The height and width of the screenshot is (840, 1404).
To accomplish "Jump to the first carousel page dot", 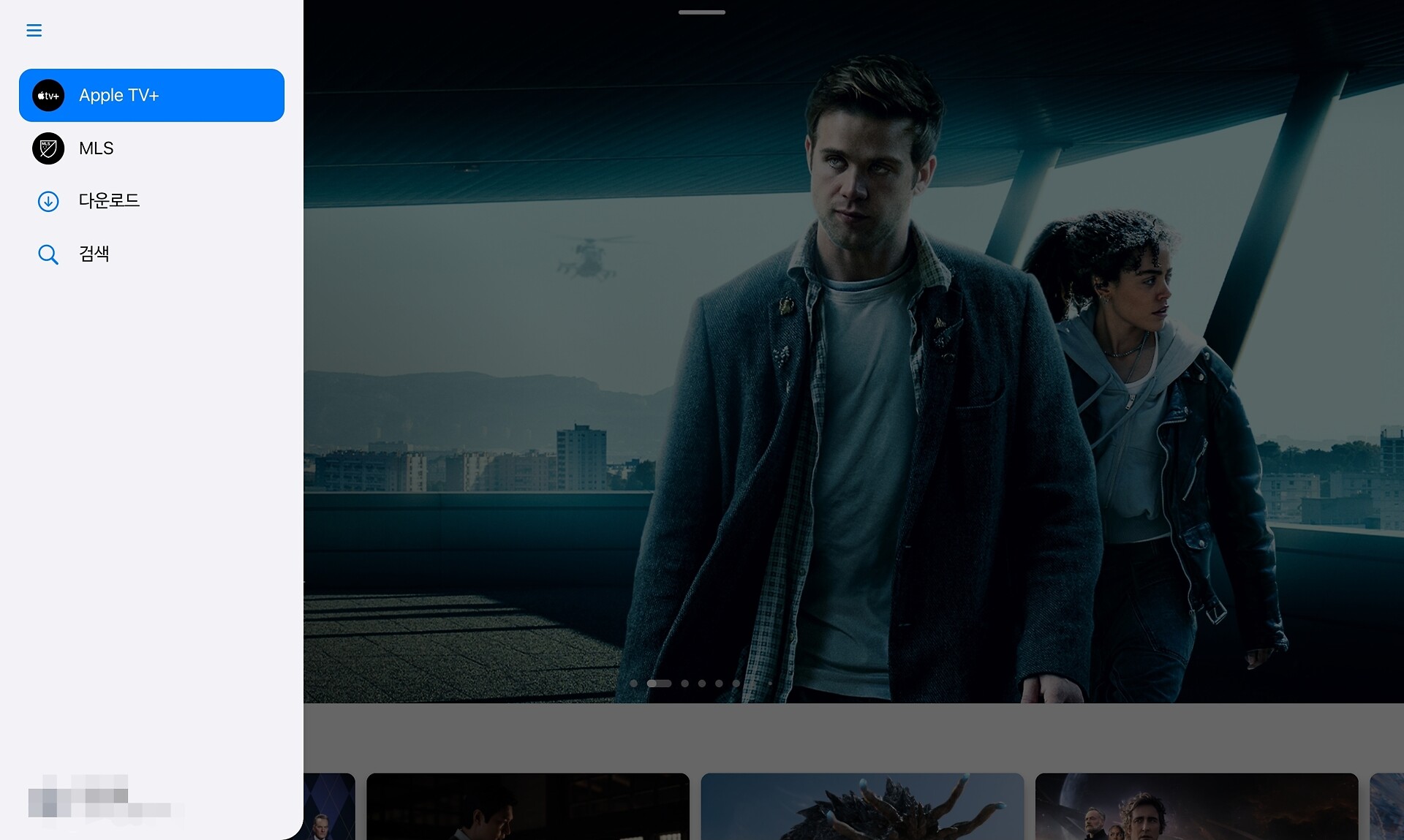I will click(633, 684).
